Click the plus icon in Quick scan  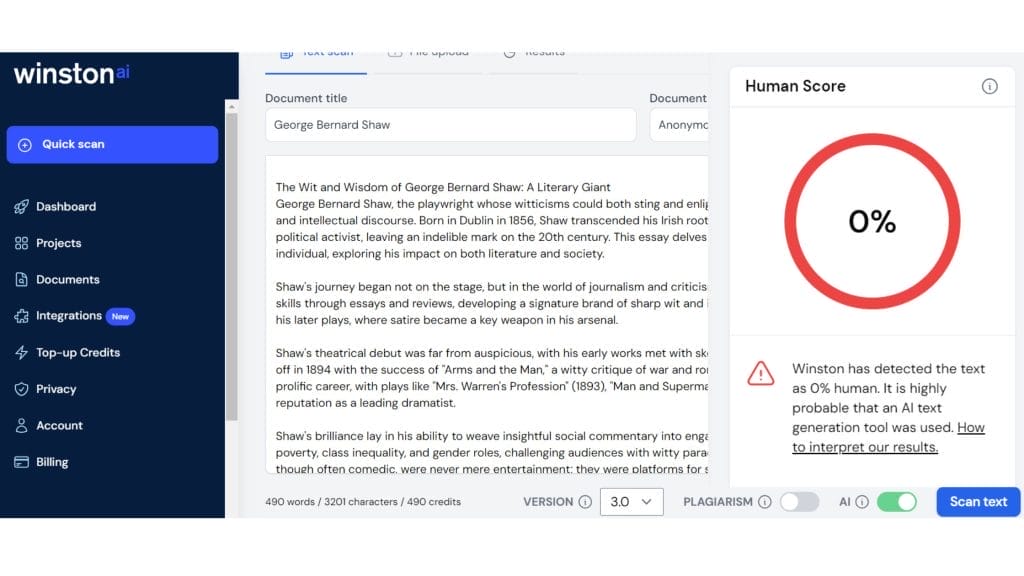click(25, 145)
